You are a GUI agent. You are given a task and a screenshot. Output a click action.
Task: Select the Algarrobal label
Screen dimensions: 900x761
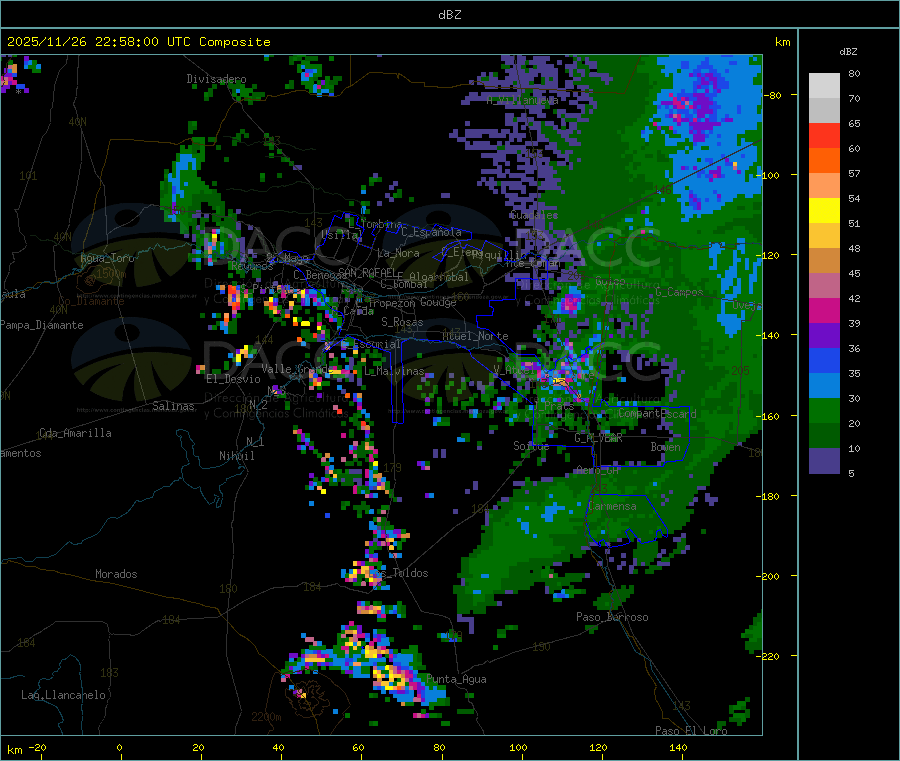439,277
